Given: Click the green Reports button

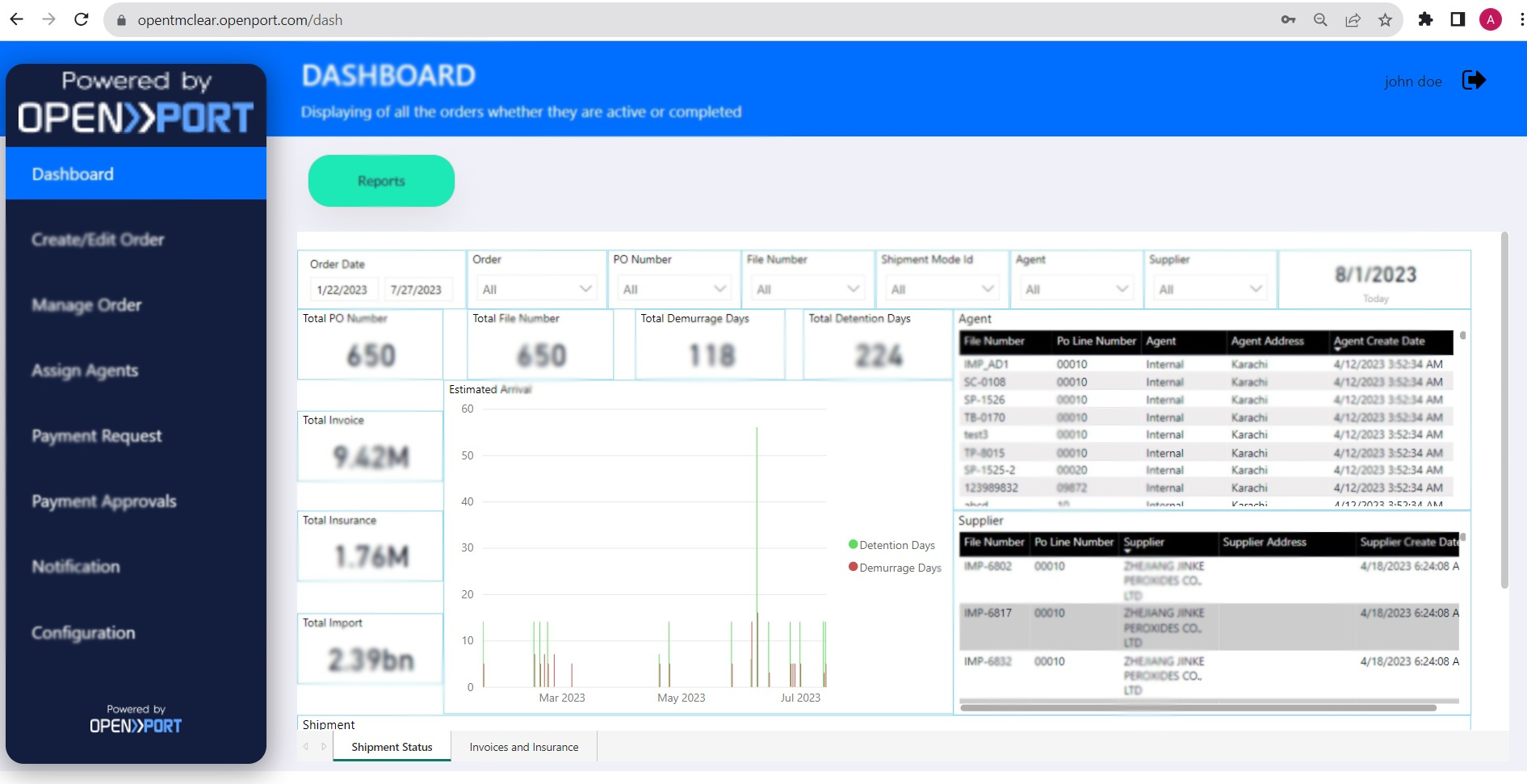Looking at the screenshot, I should 381,181.
